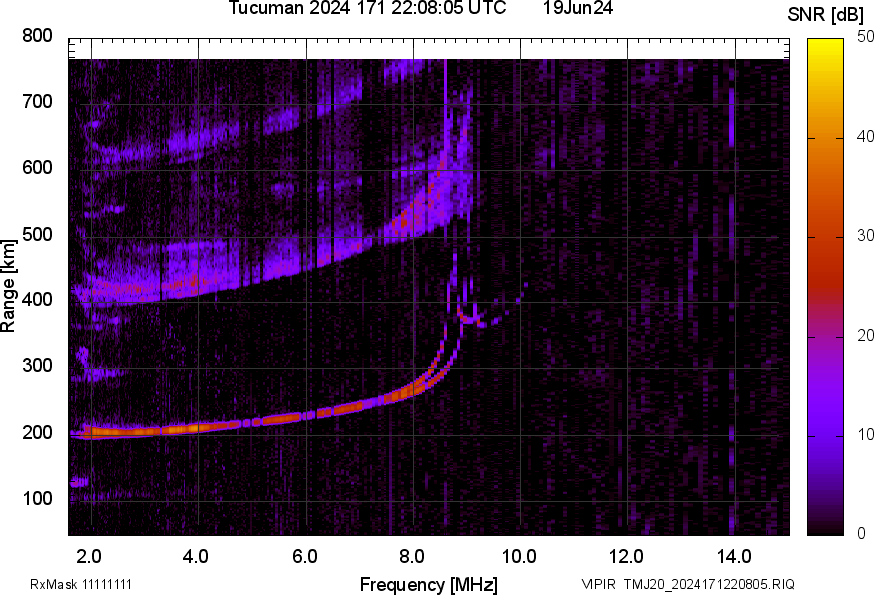
Task: Click the range tick label '400'
Action: [x=37, y=300]
